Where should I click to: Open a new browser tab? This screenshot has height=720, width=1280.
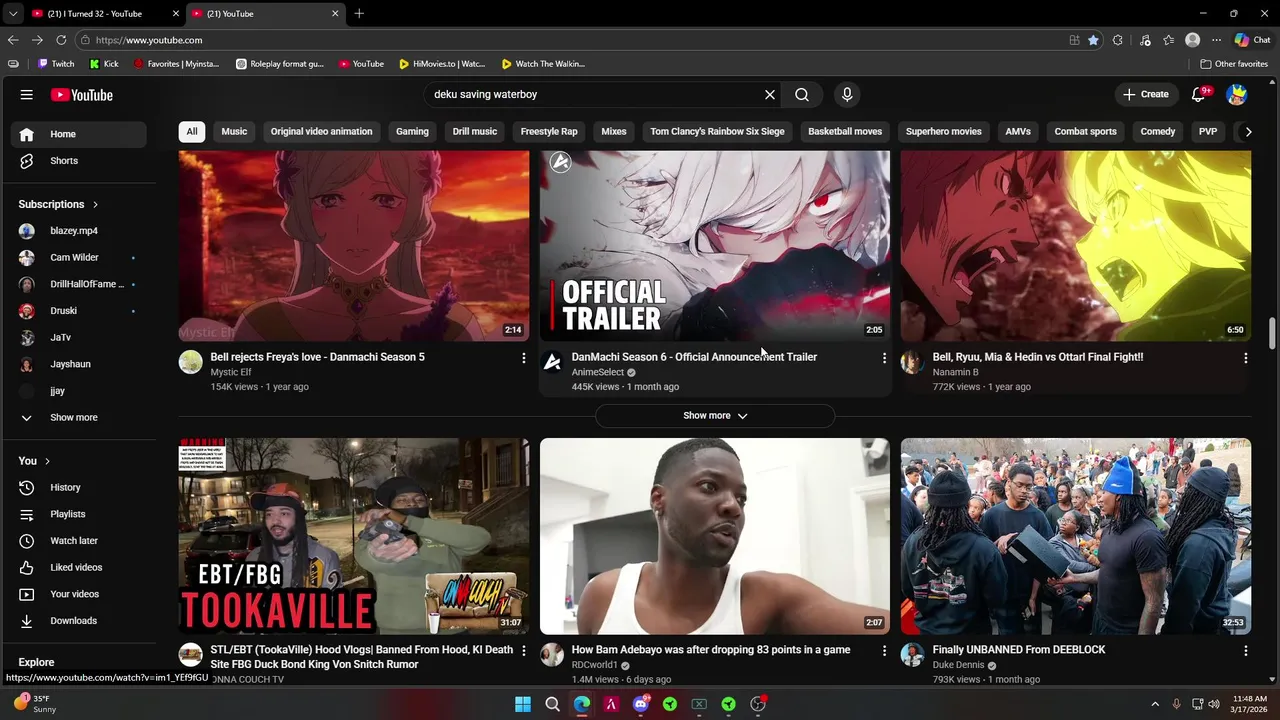(359, 13)
